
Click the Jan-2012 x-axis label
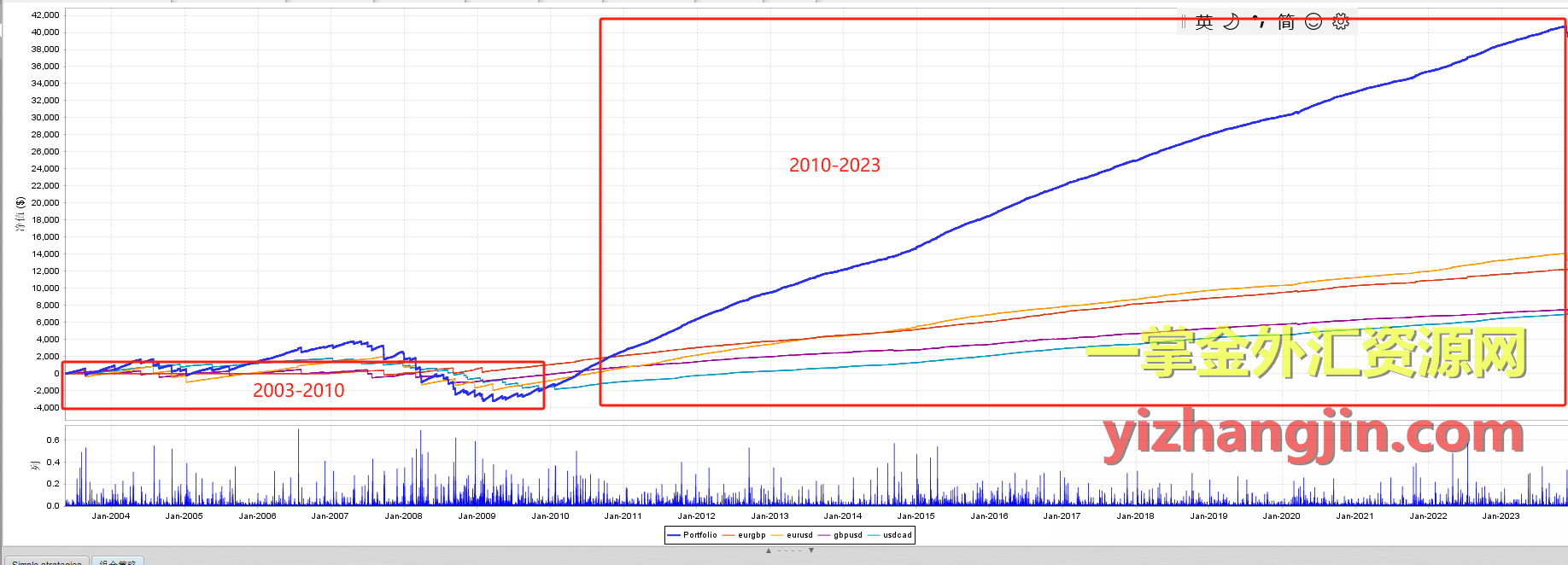(x=696, y=516)
